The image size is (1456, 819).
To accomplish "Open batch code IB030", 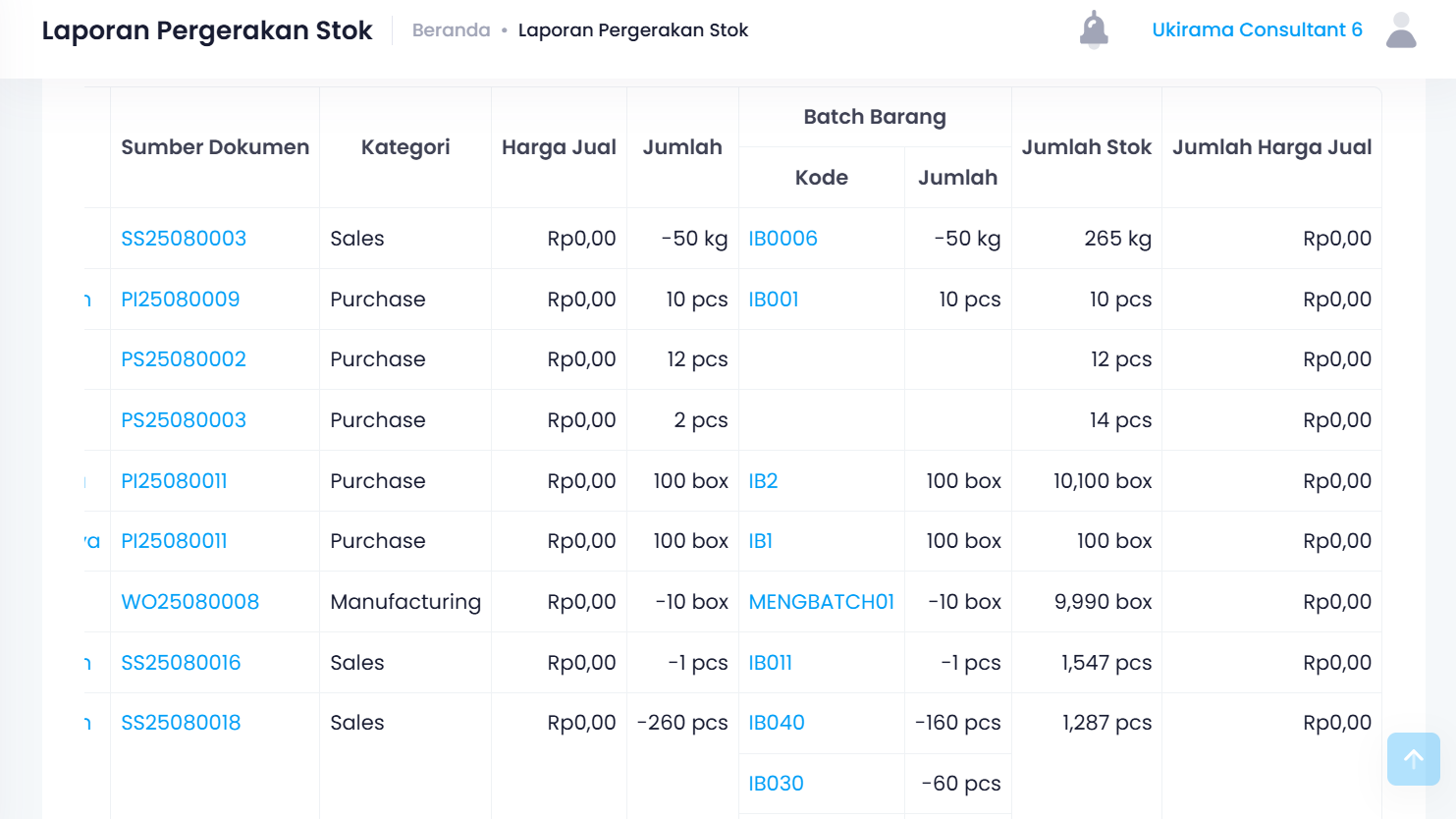I will point(776,784).
